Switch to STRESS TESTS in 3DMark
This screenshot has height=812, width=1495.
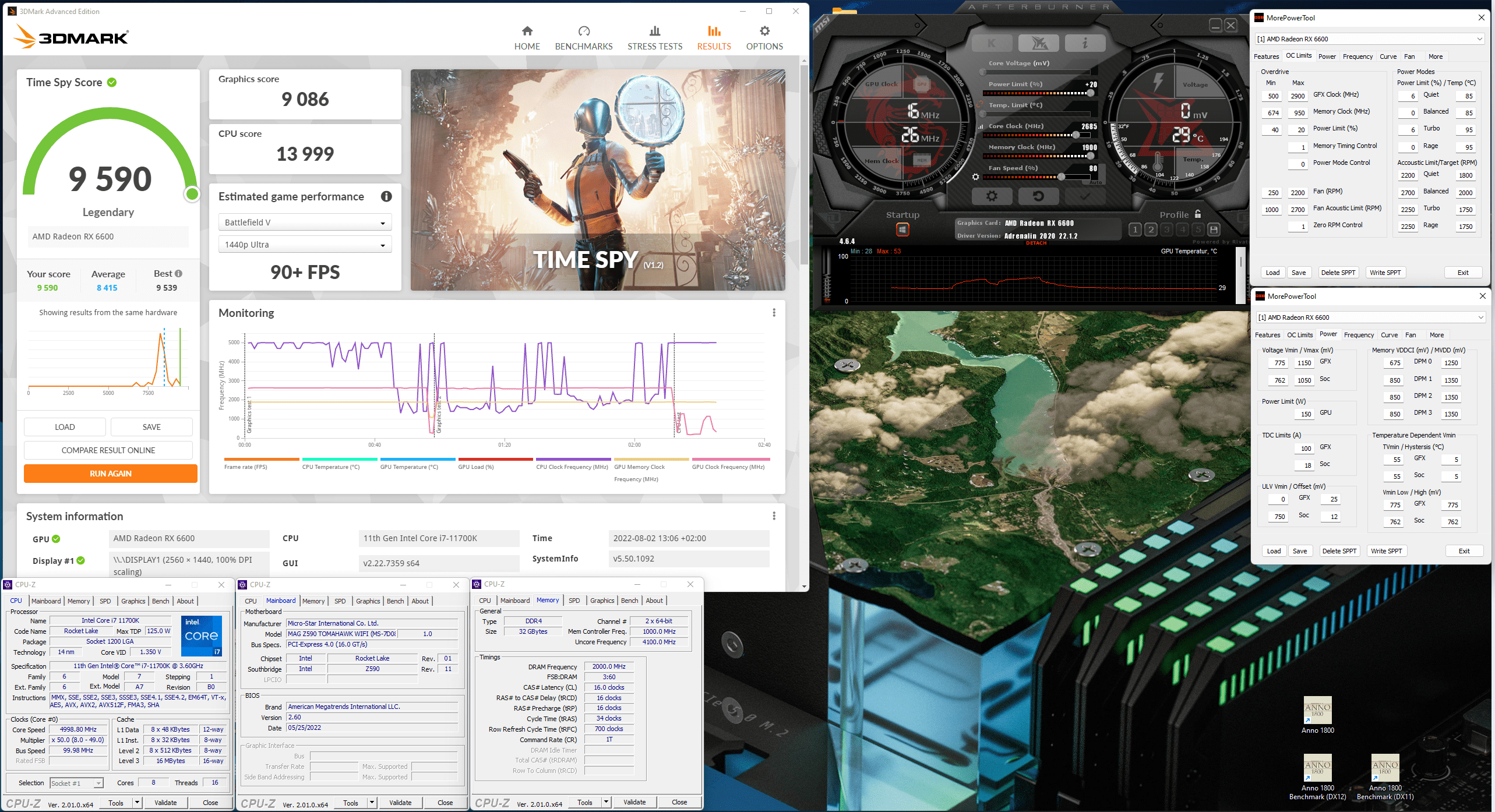(655, 38)
